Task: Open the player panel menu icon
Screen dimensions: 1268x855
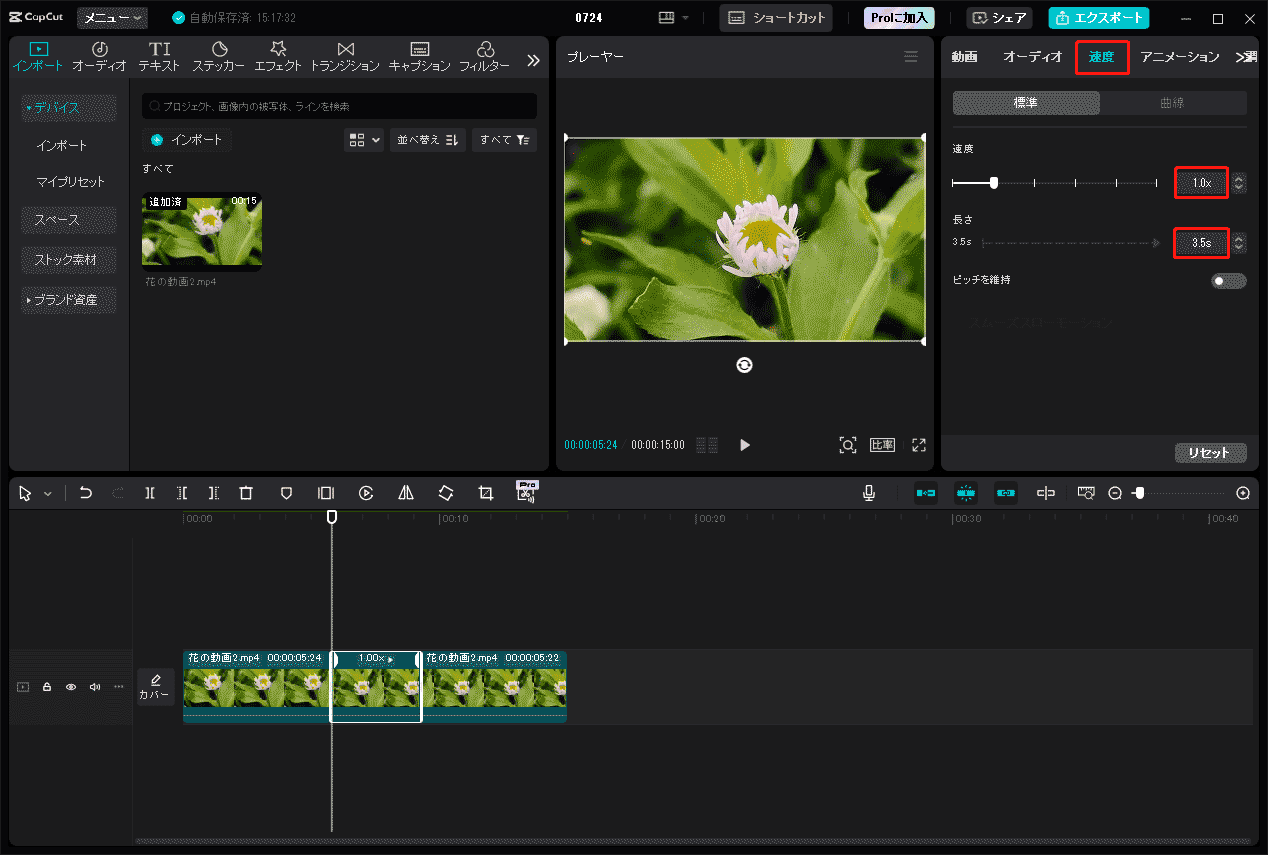Action: coord(911,57)
